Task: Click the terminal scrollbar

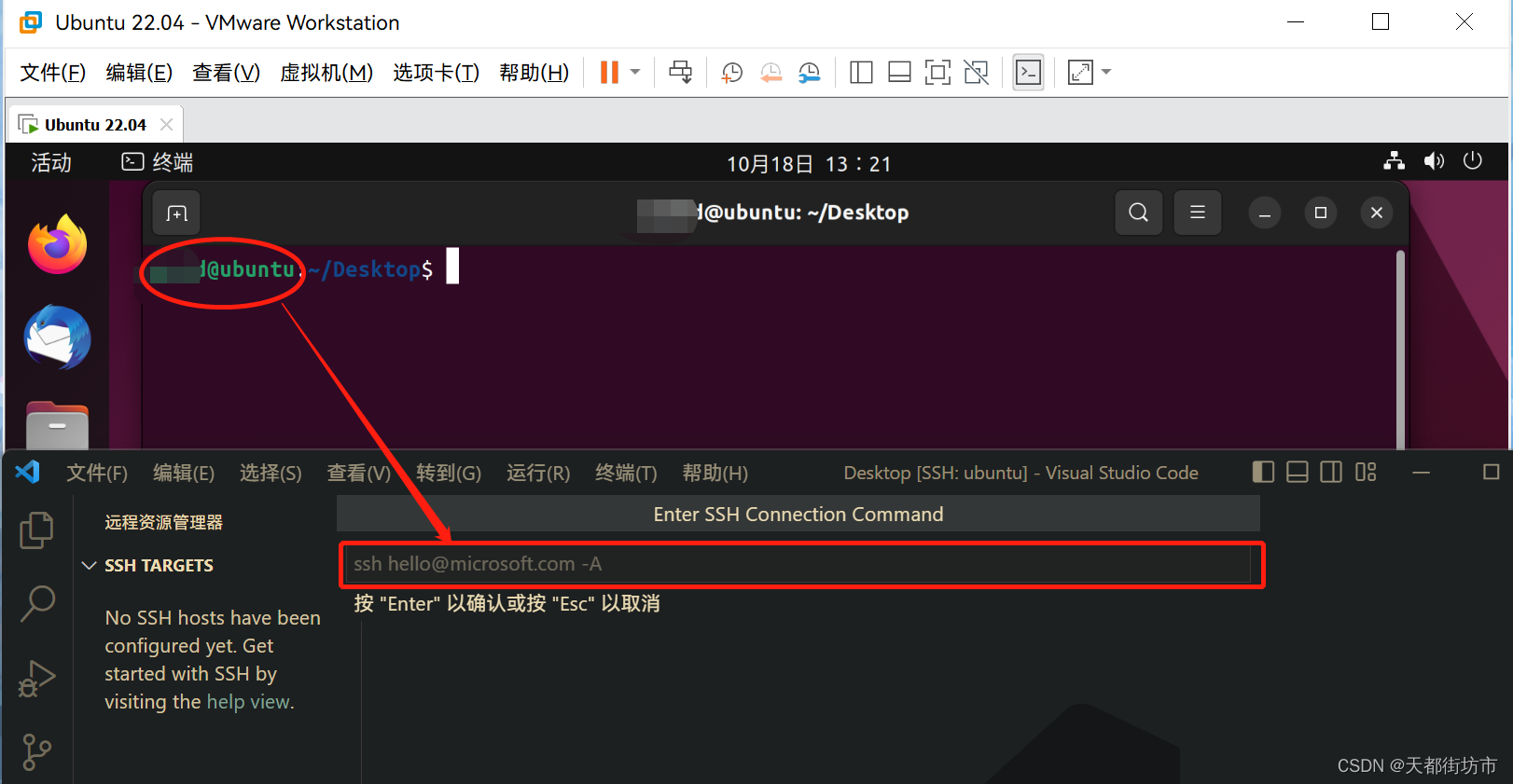Action: click(x=1400, y=349)
